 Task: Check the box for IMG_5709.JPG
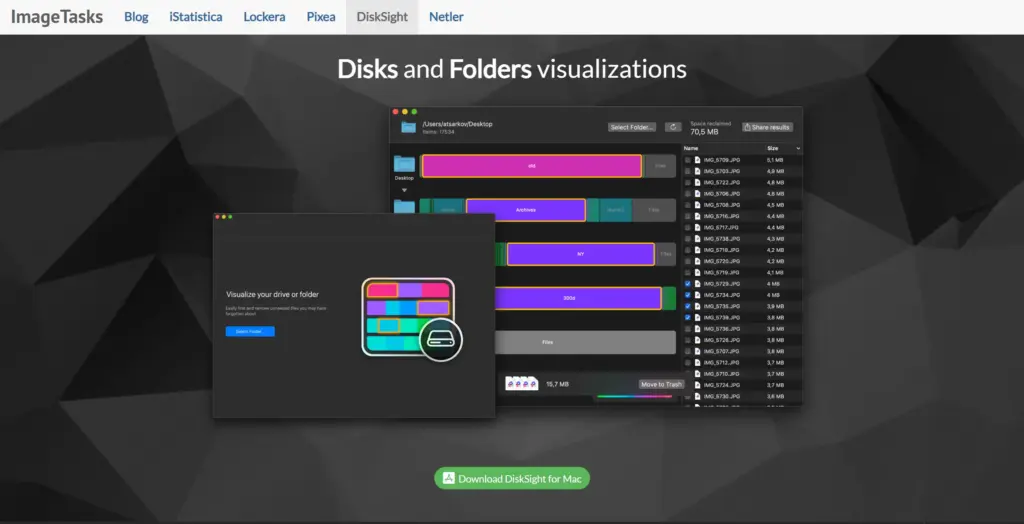click(687, 160)
